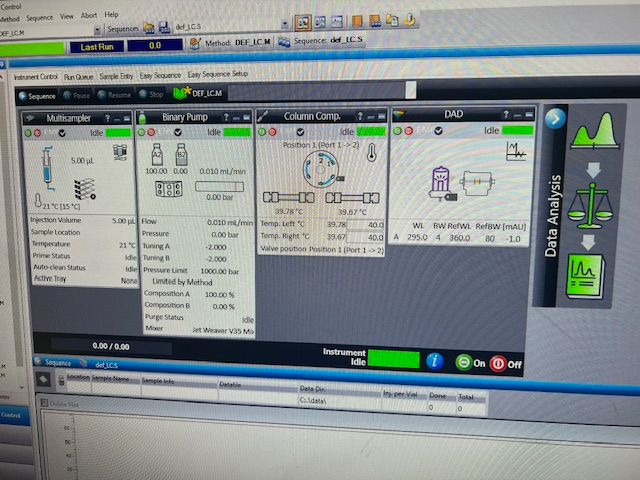The image size is (640, 480).
Task: Switch to the Run Queue tab
Action: tap(78, 77)
